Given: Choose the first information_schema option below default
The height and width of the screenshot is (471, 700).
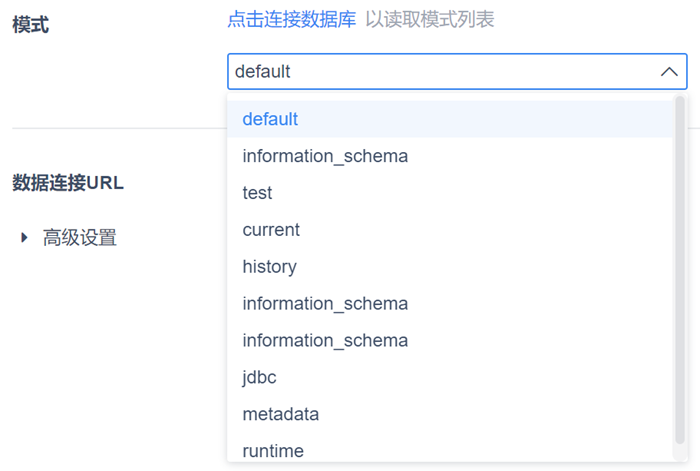Looking at the screenshot, I should pyautogui.click(x=325, y=156).
